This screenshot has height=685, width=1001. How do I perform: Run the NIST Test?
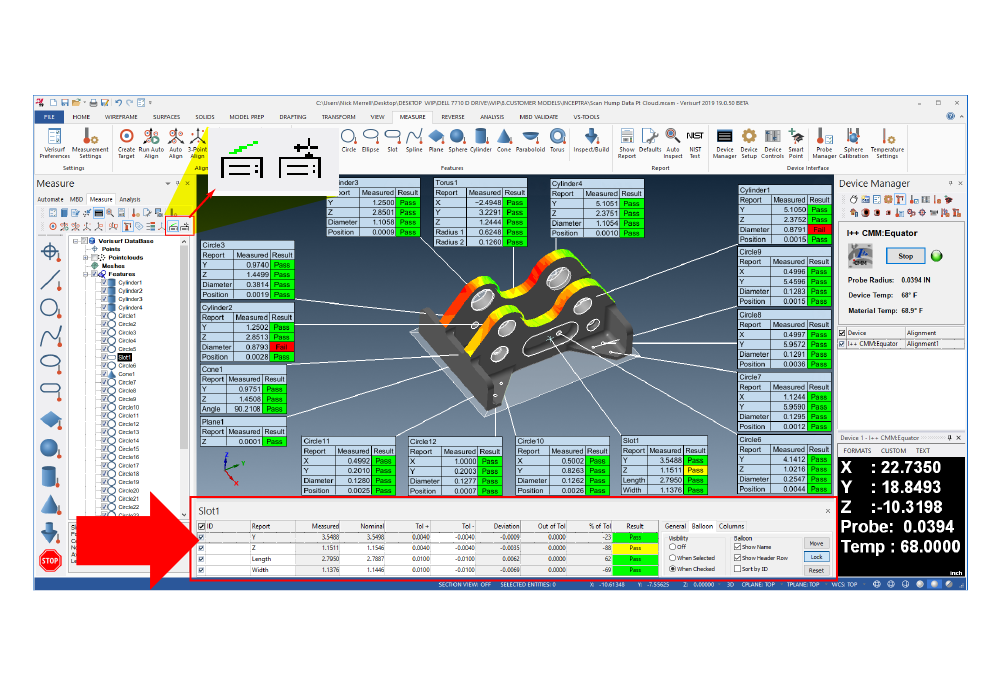pyautogui.click(x=695, y=143)
